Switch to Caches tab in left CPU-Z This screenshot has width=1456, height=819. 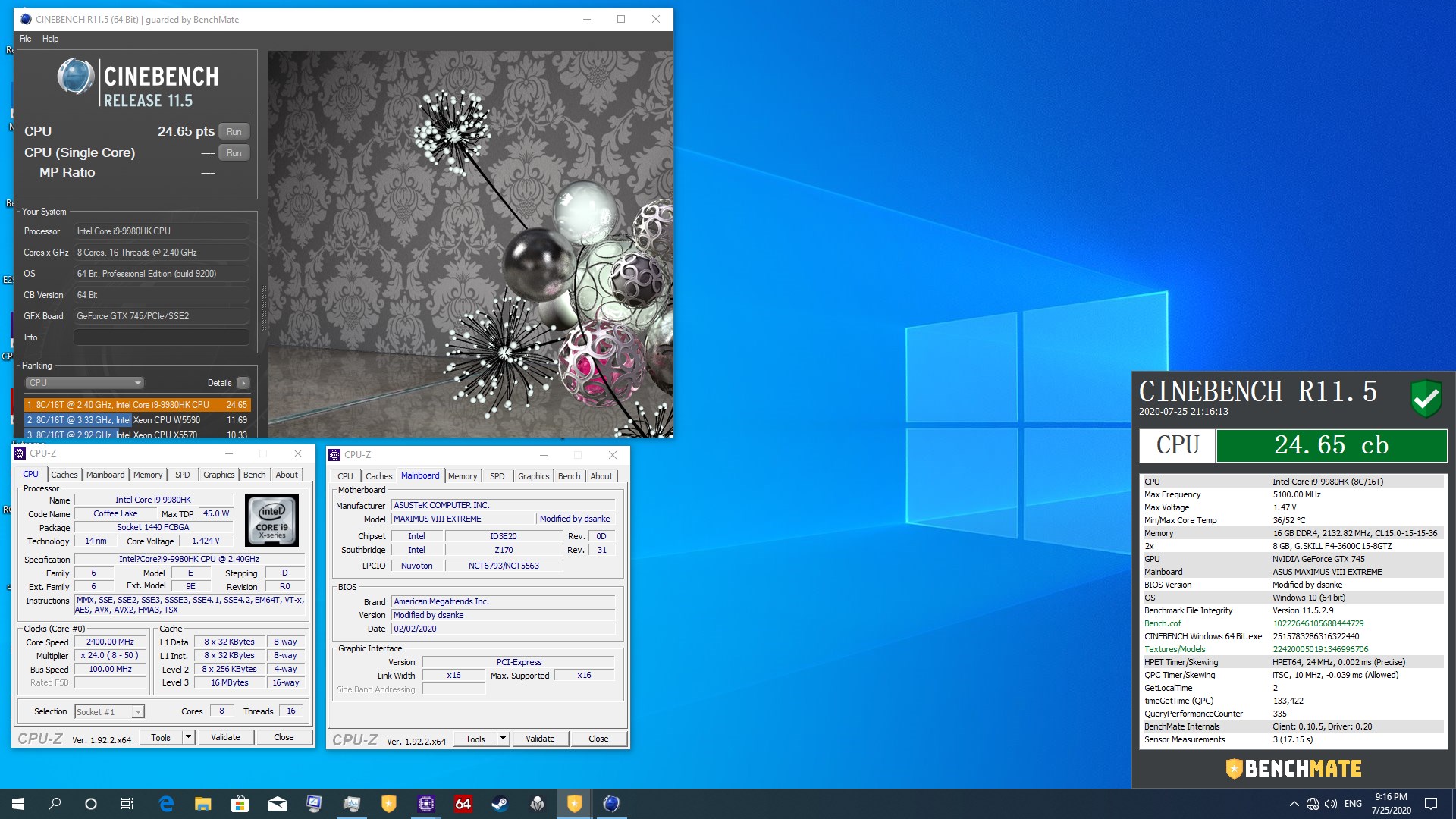pyautogui.click(x=64, y=475)
